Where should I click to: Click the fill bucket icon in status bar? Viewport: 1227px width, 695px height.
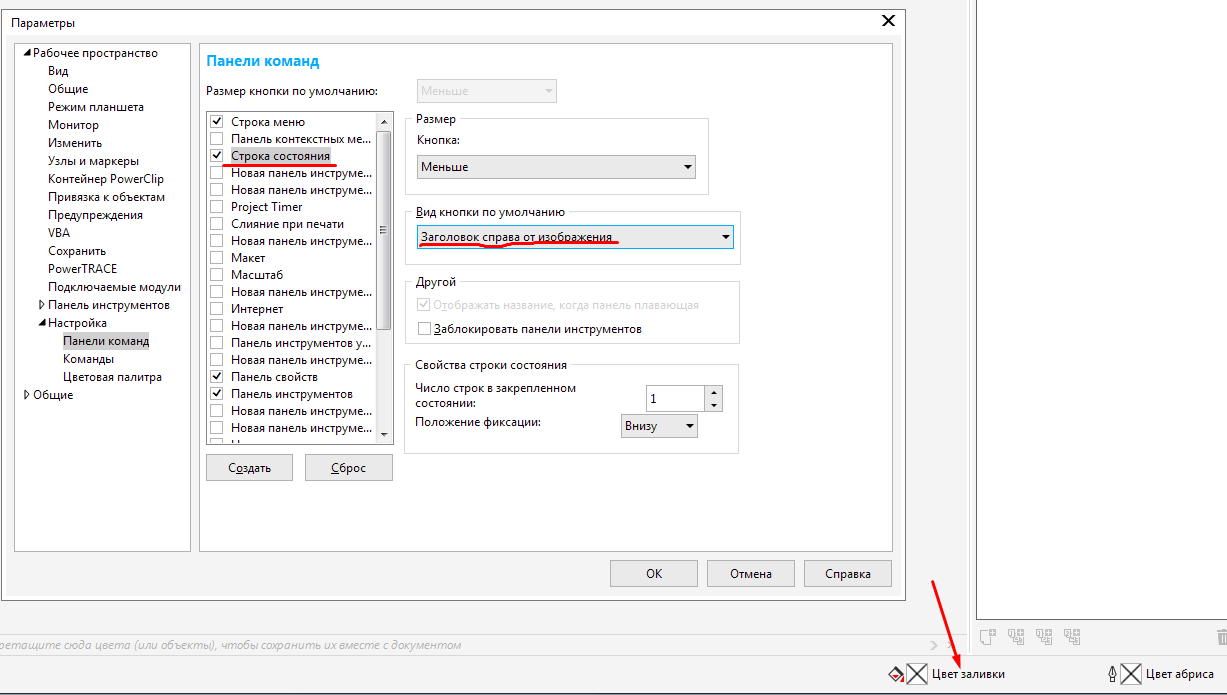896,675
